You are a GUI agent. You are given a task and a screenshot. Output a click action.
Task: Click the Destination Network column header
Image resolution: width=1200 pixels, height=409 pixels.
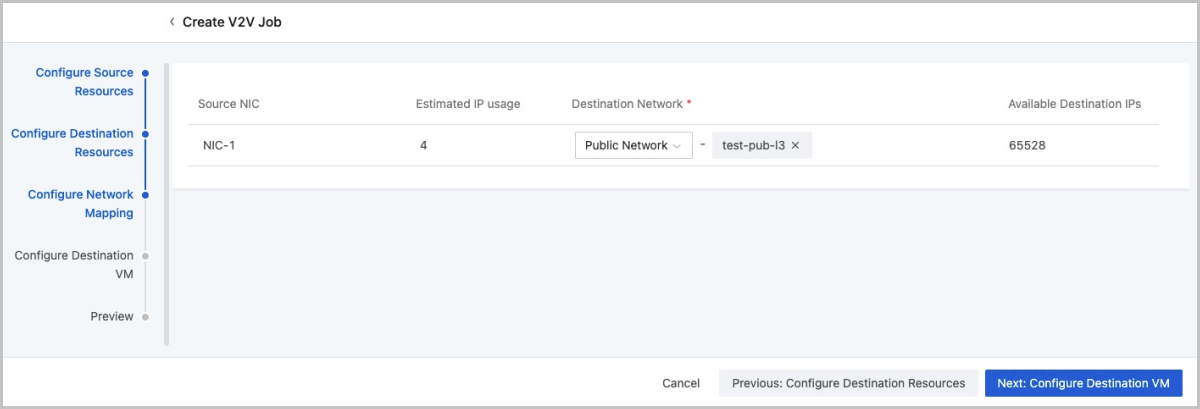coord(627,104)
